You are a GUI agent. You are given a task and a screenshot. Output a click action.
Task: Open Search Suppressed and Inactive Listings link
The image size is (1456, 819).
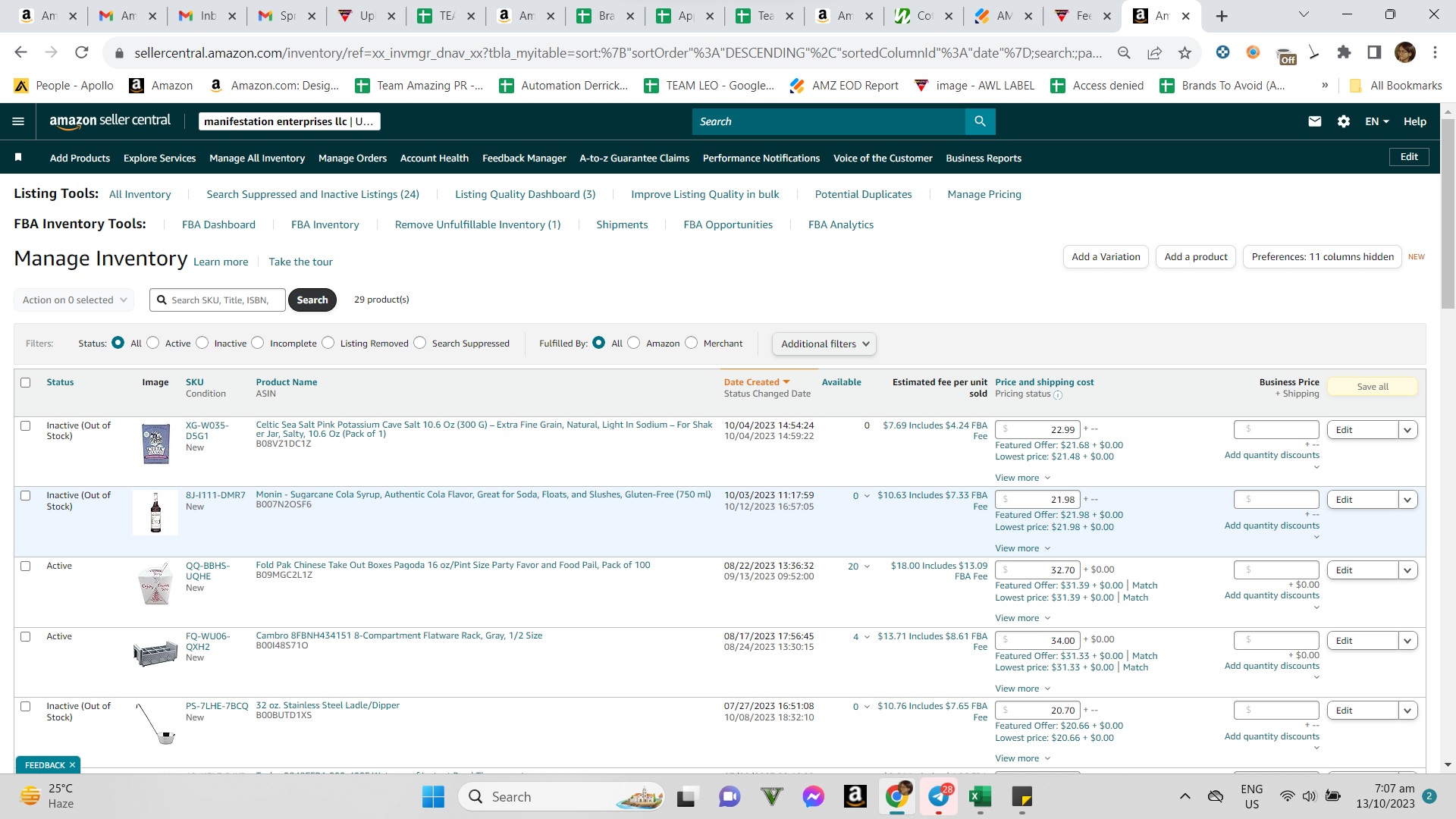(312, 194)
